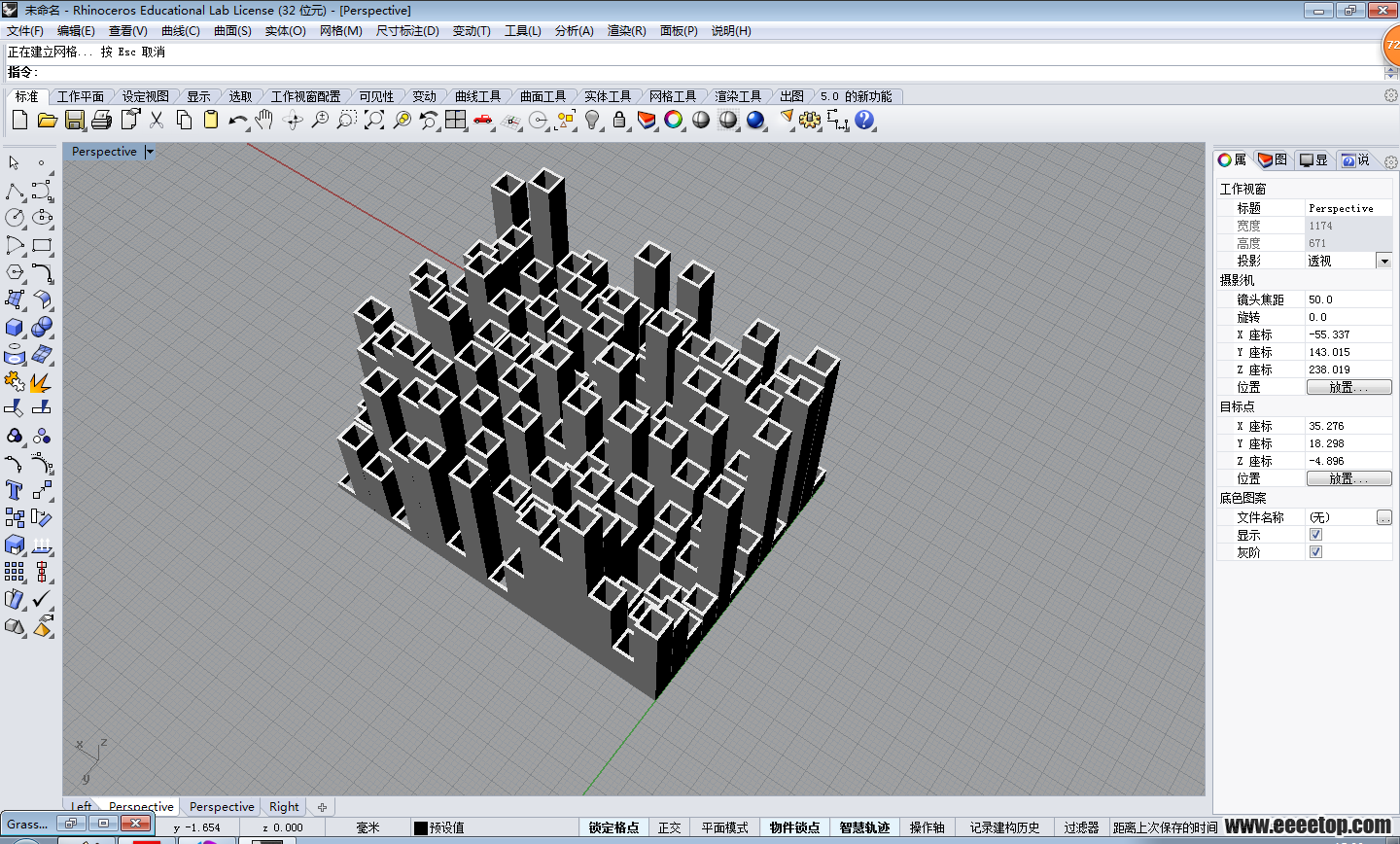Open the 曲面(S) menu
1400x844 pixels.
(232, 31)
